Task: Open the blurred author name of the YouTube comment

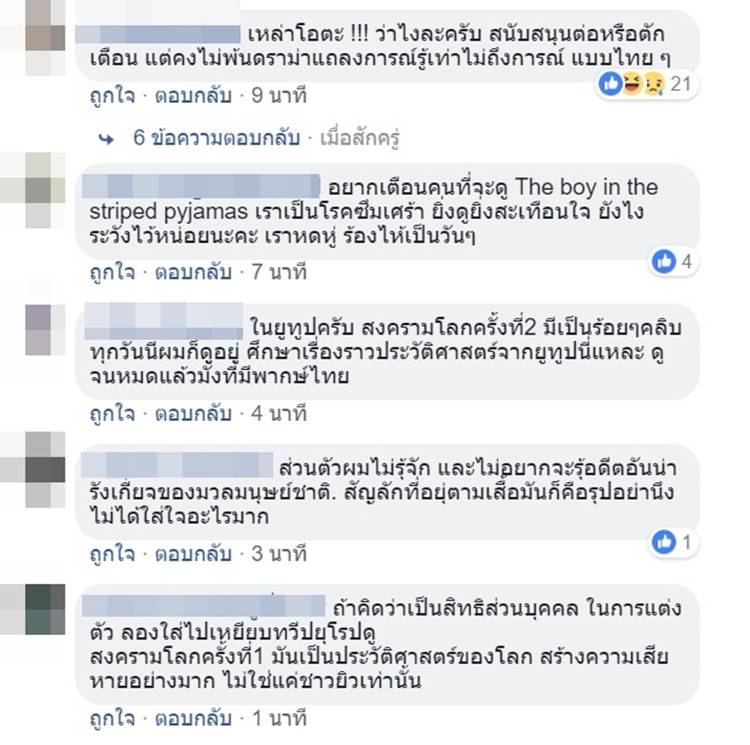Action: pos(164,321)
